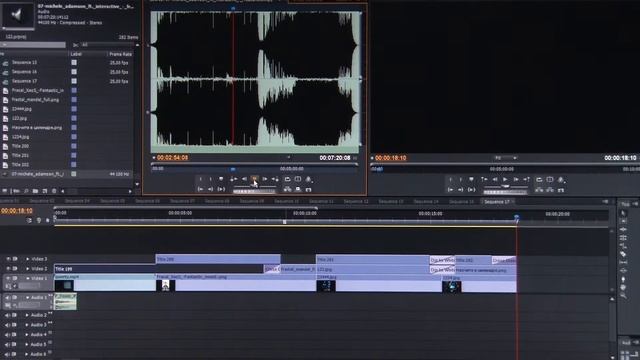The width and height of the screenshot is (640, 360).
Task: Step forward one frame in Source monitor
Action: [x=265, y=179]
